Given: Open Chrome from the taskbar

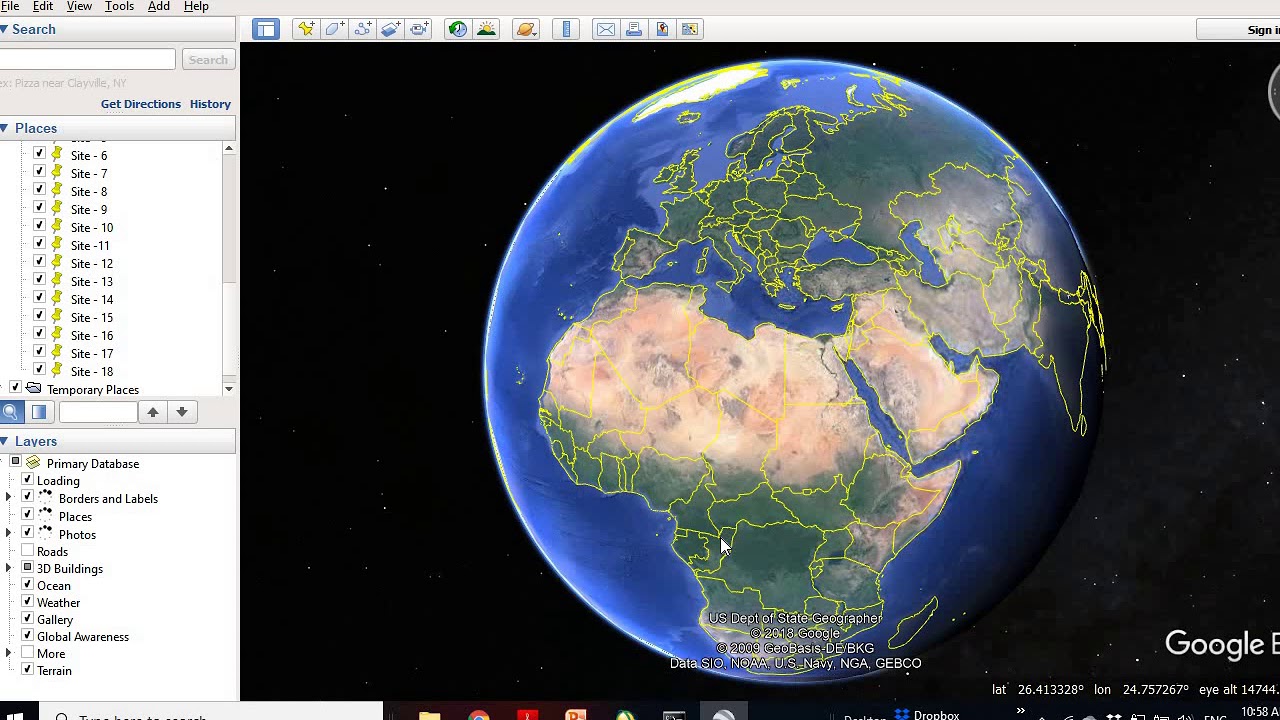Looking at the screenshot, I should (479, 716).
